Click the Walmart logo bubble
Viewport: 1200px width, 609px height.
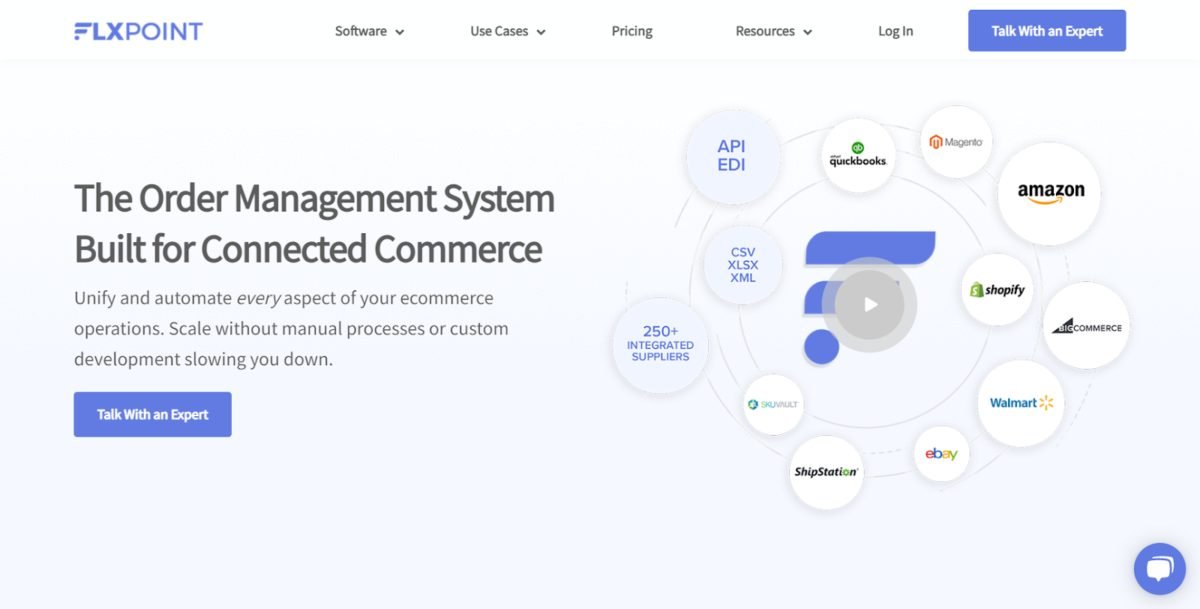(x=1021, y=403)
